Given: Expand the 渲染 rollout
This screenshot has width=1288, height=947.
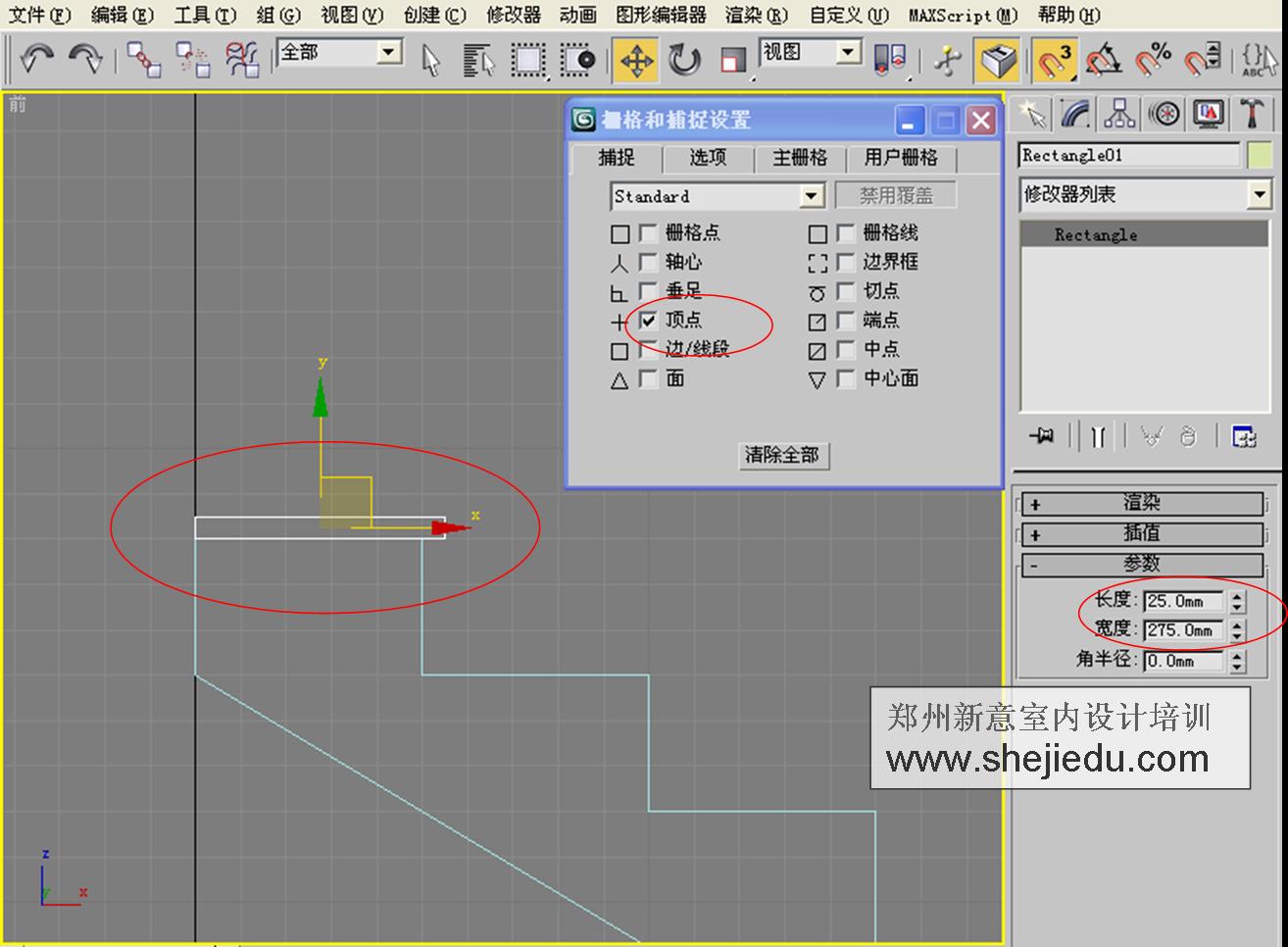Looking at the screenshot, I should pyautogui.click(x=1143, y=503).
